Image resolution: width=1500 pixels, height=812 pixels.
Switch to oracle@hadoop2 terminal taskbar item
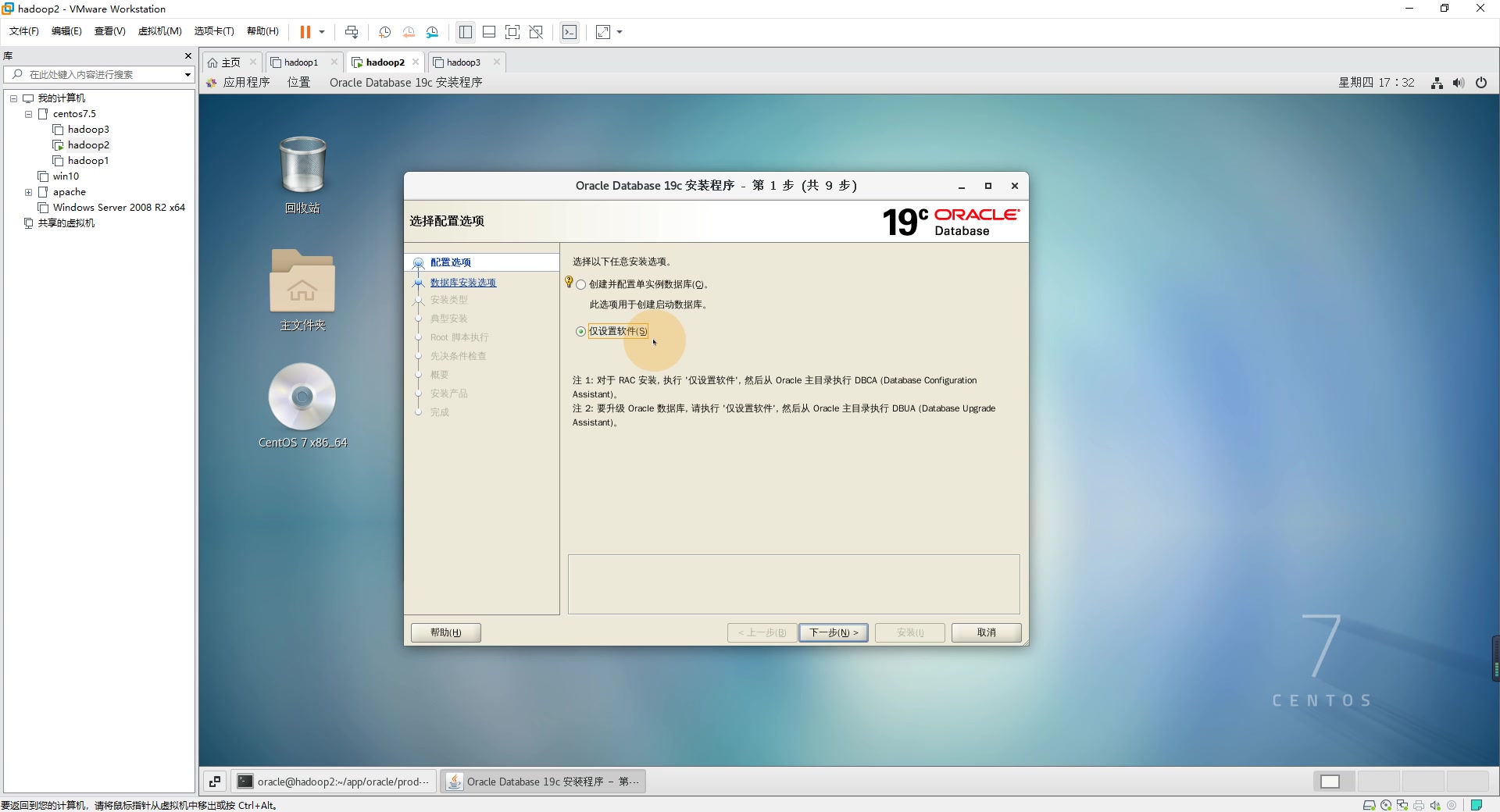pyautogui.click(x=334, y=782)
